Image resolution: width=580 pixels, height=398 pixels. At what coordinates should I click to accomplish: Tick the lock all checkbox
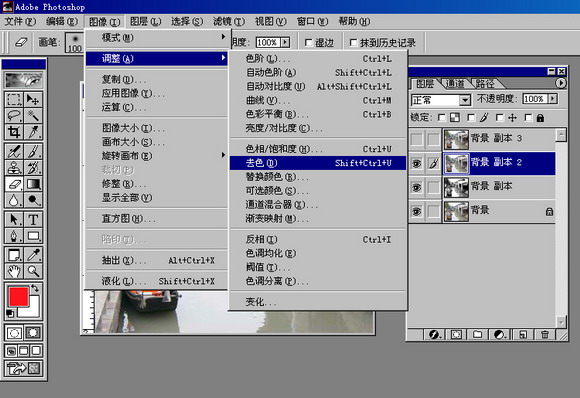528,118
